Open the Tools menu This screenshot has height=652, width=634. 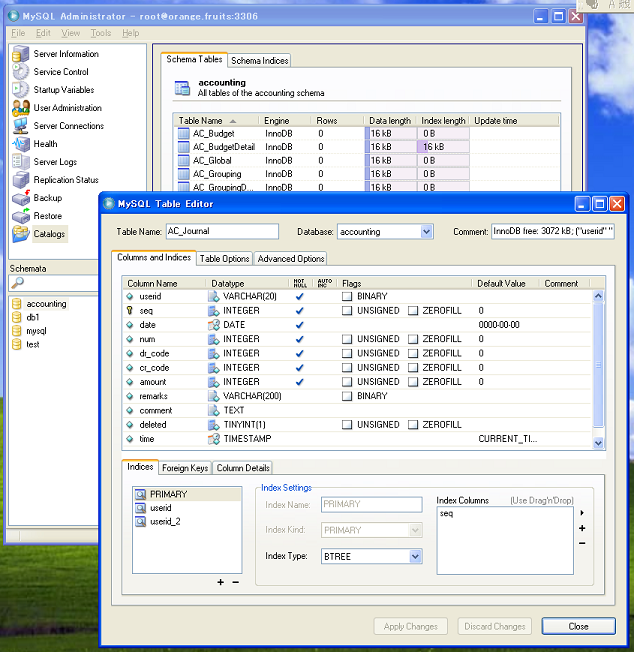[101, 33]
